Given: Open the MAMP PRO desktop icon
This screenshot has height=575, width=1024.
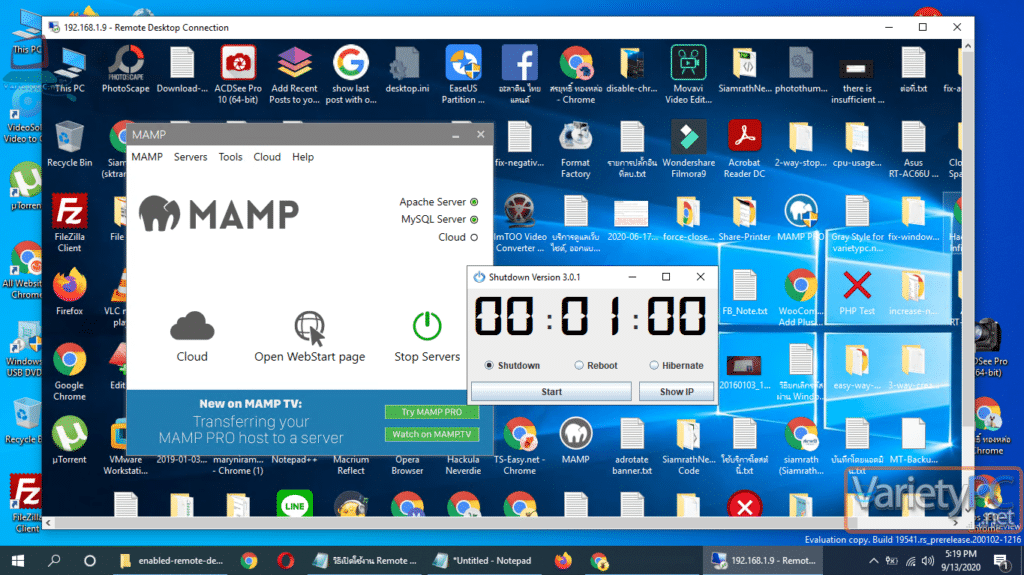Looking at the screenshot, I should 801,218.
